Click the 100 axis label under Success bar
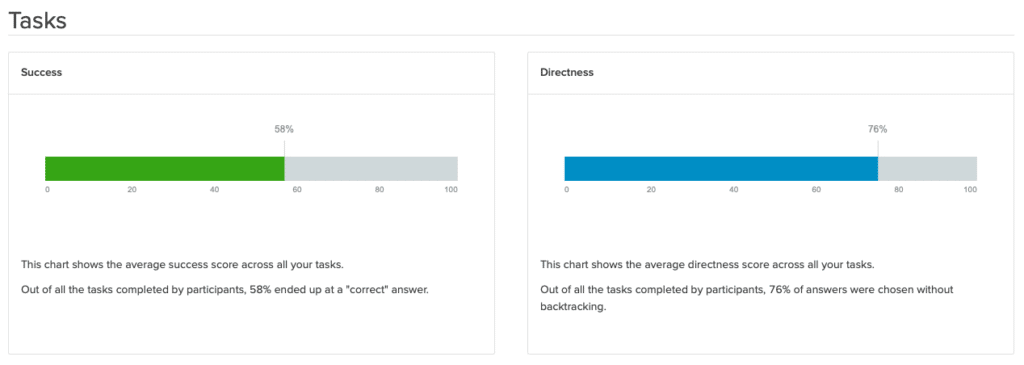Viewport: 1024px width, 365px height. pos(451,190)
